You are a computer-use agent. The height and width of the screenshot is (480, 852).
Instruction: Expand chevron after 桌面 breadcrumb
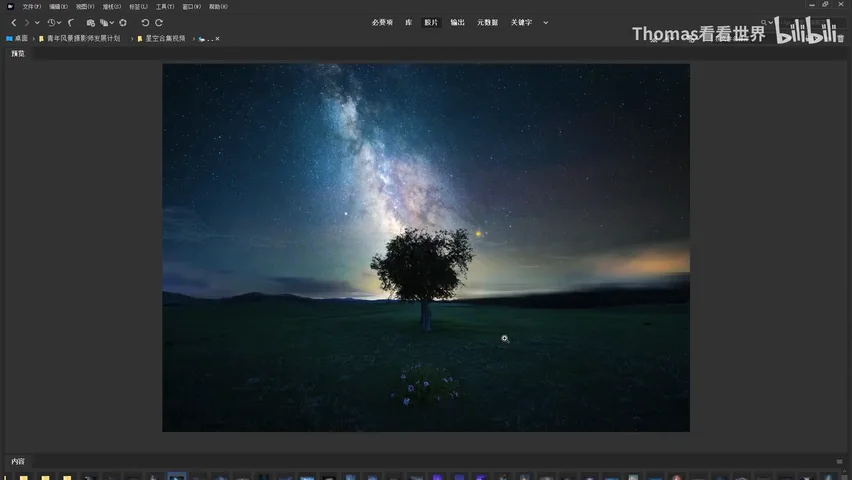[x=34, y=39]
